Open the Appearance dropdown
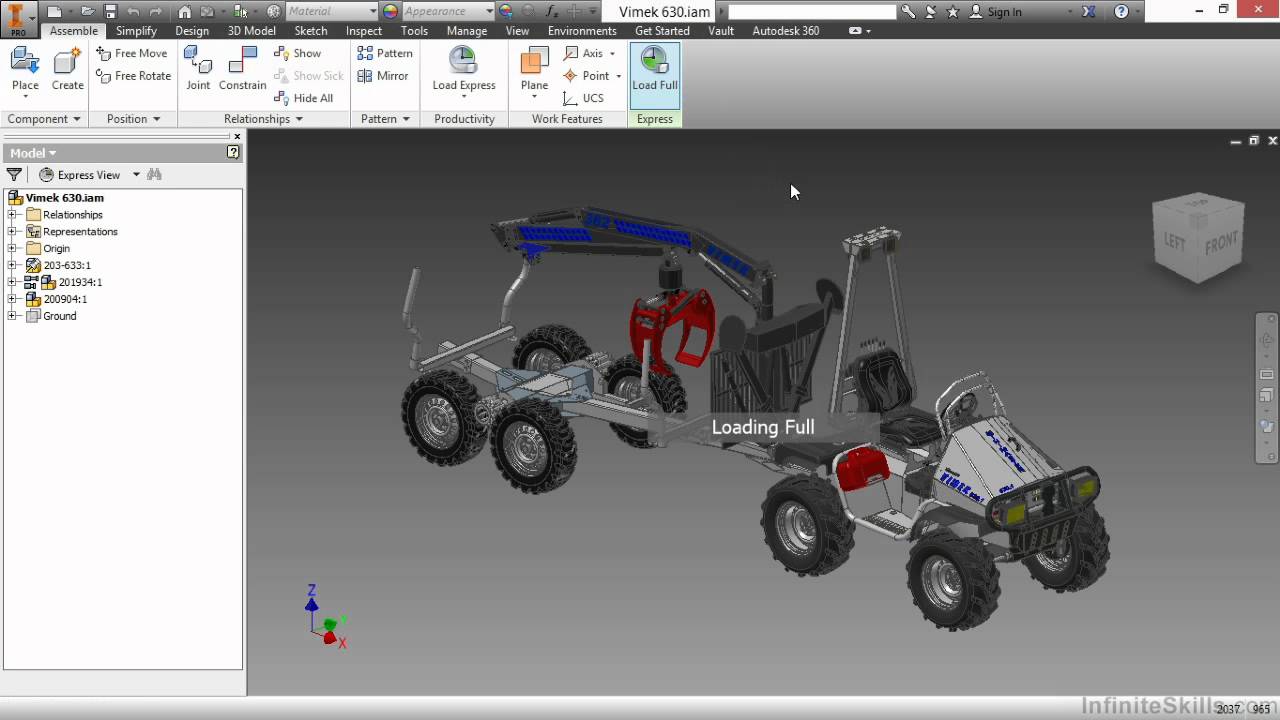1280x720 pixels. point(489,12)
